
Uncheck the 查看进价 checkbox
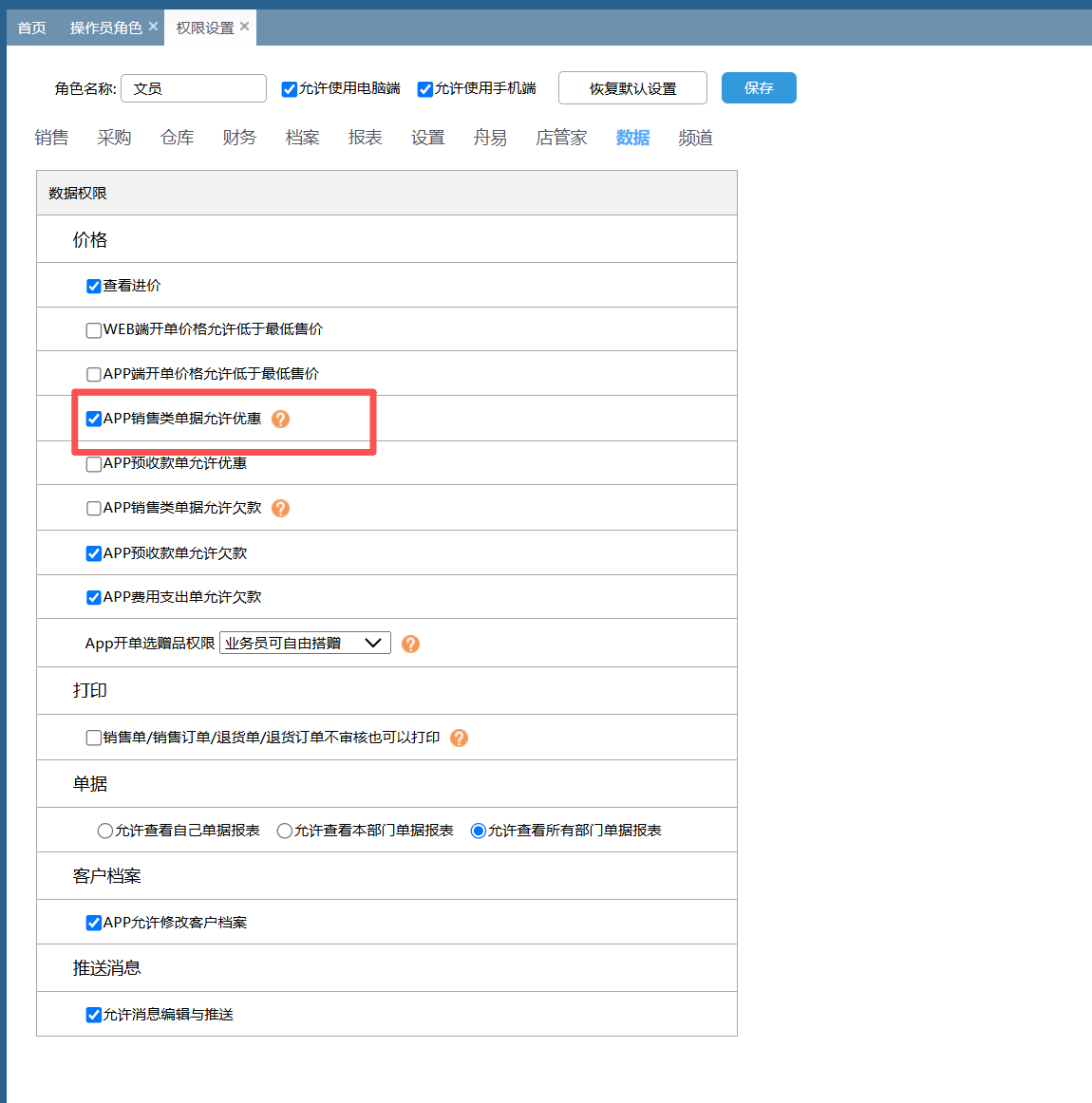pos(94,286)
